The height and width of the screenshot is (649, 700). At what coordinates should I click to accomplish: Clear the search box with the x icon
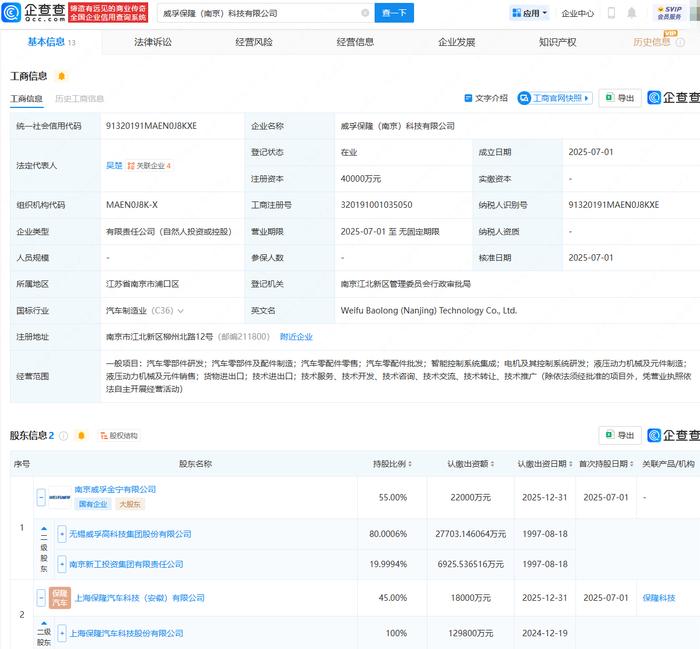coord(365,13)
